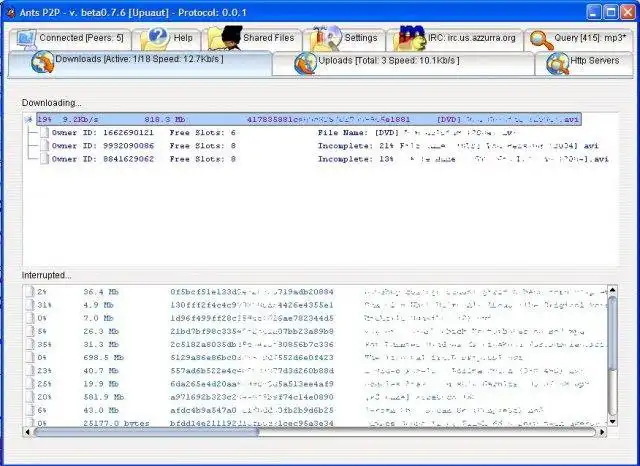Select the Downloads sub-tab
This screenshot has height=466, width=640.
pyautogui.click(x=140, y=64)
